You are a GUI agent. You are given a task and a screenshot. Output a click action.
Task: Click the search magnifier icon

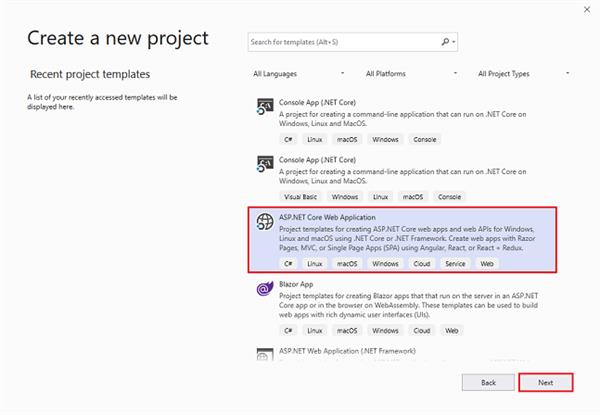(445, 42)
